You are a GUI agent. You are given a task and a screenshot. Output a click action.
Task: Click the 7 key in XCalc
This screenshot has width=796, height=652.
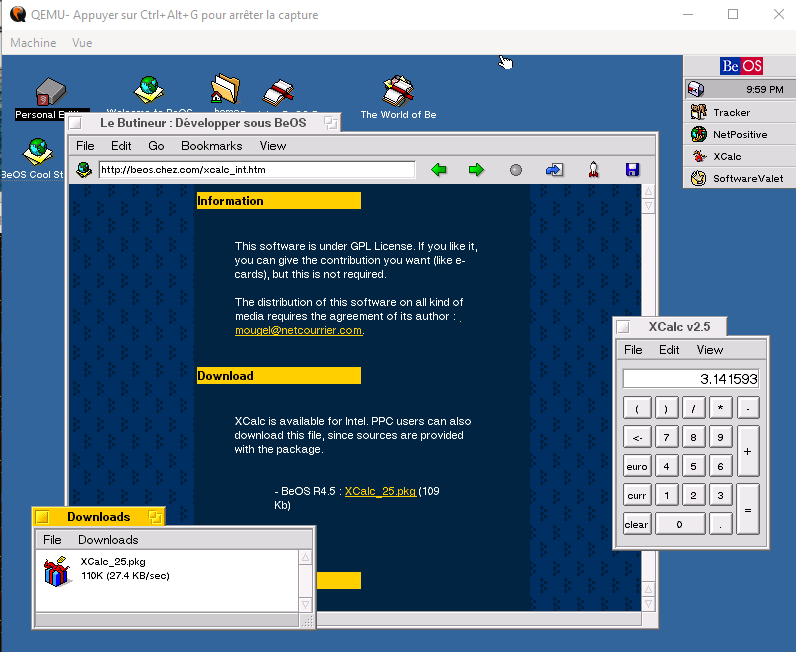[666, 437]
